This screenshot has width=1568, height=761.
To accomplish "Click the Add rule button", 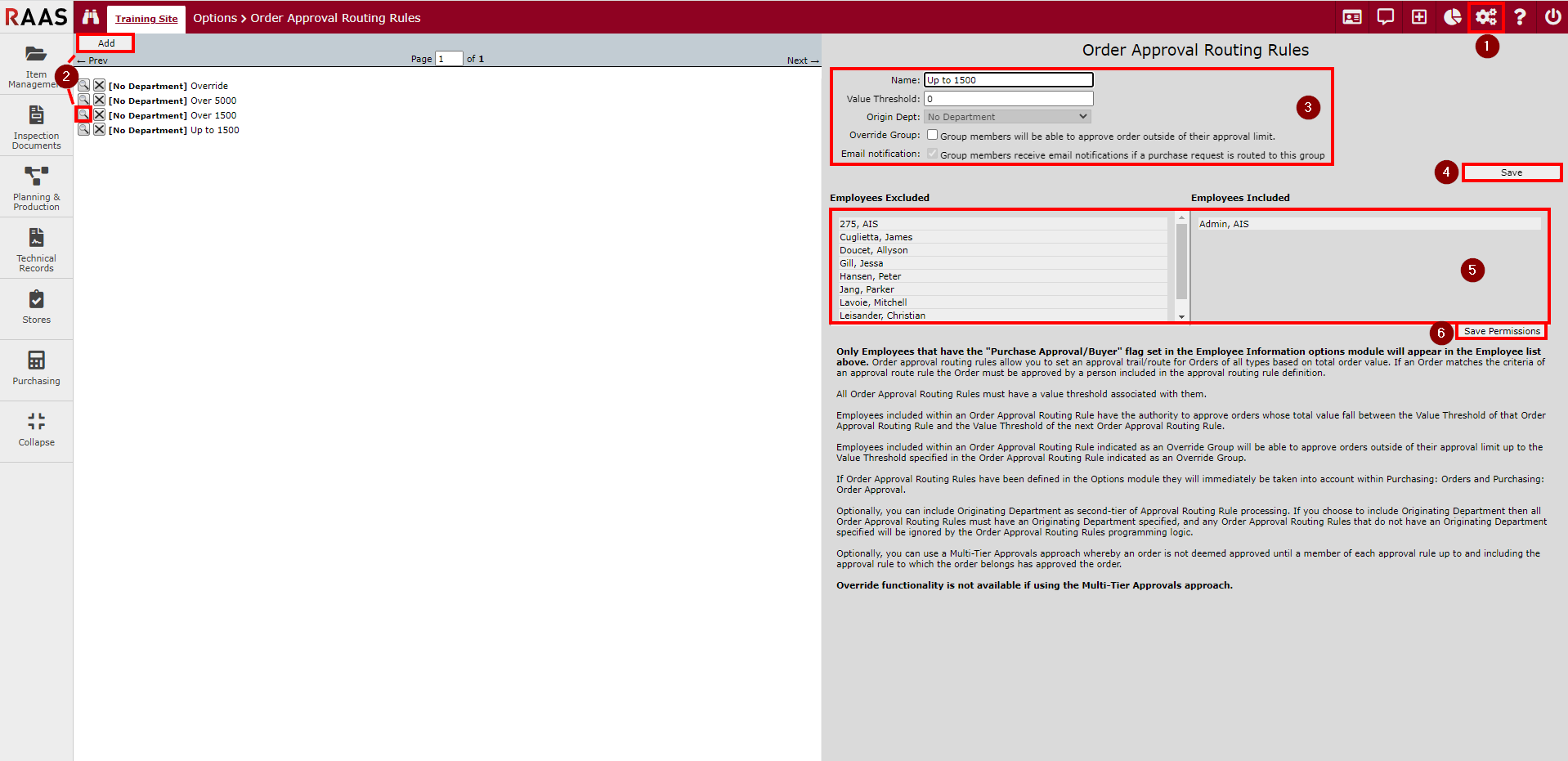I will (106, 43).
